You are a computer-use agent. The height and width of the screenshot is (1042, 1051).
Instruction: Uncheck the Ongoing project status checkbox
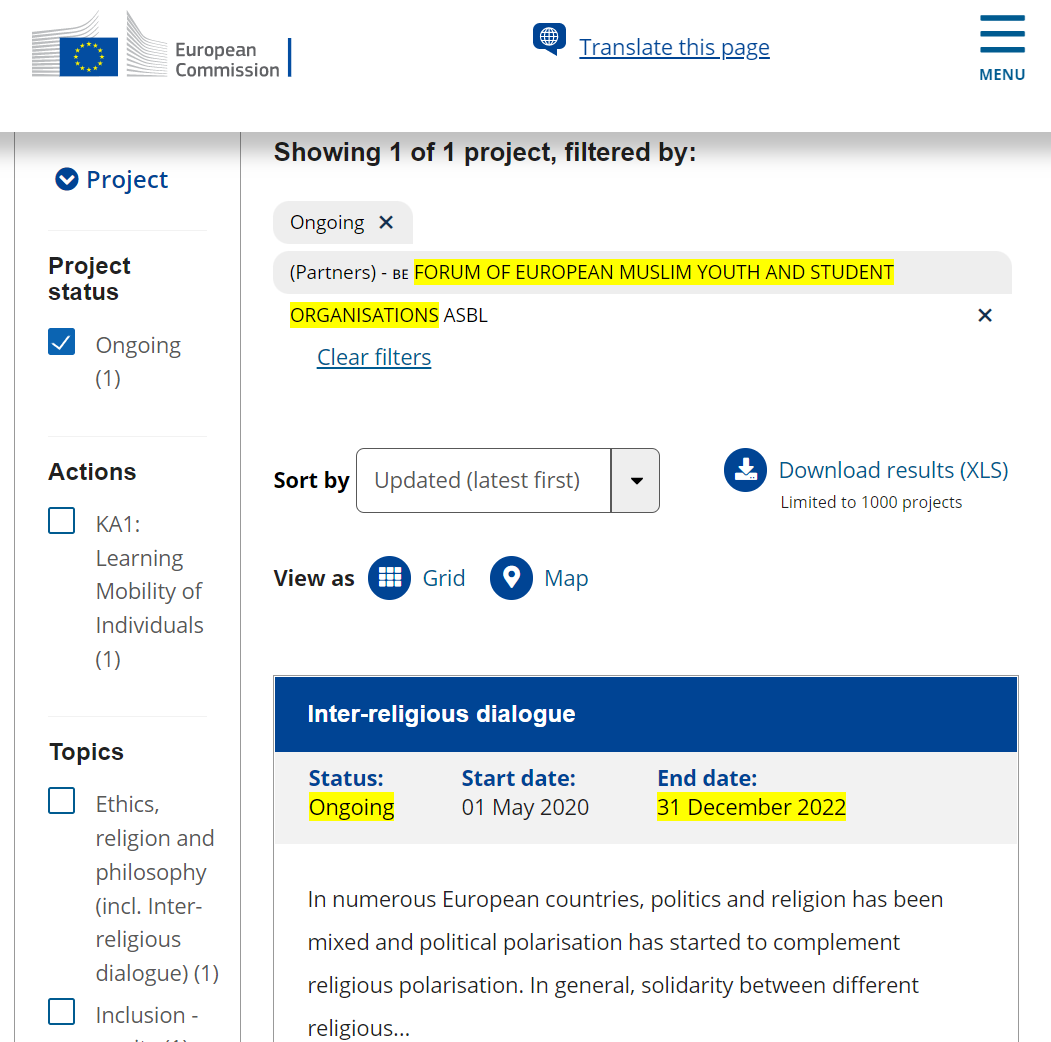click(x=62, y=342)
